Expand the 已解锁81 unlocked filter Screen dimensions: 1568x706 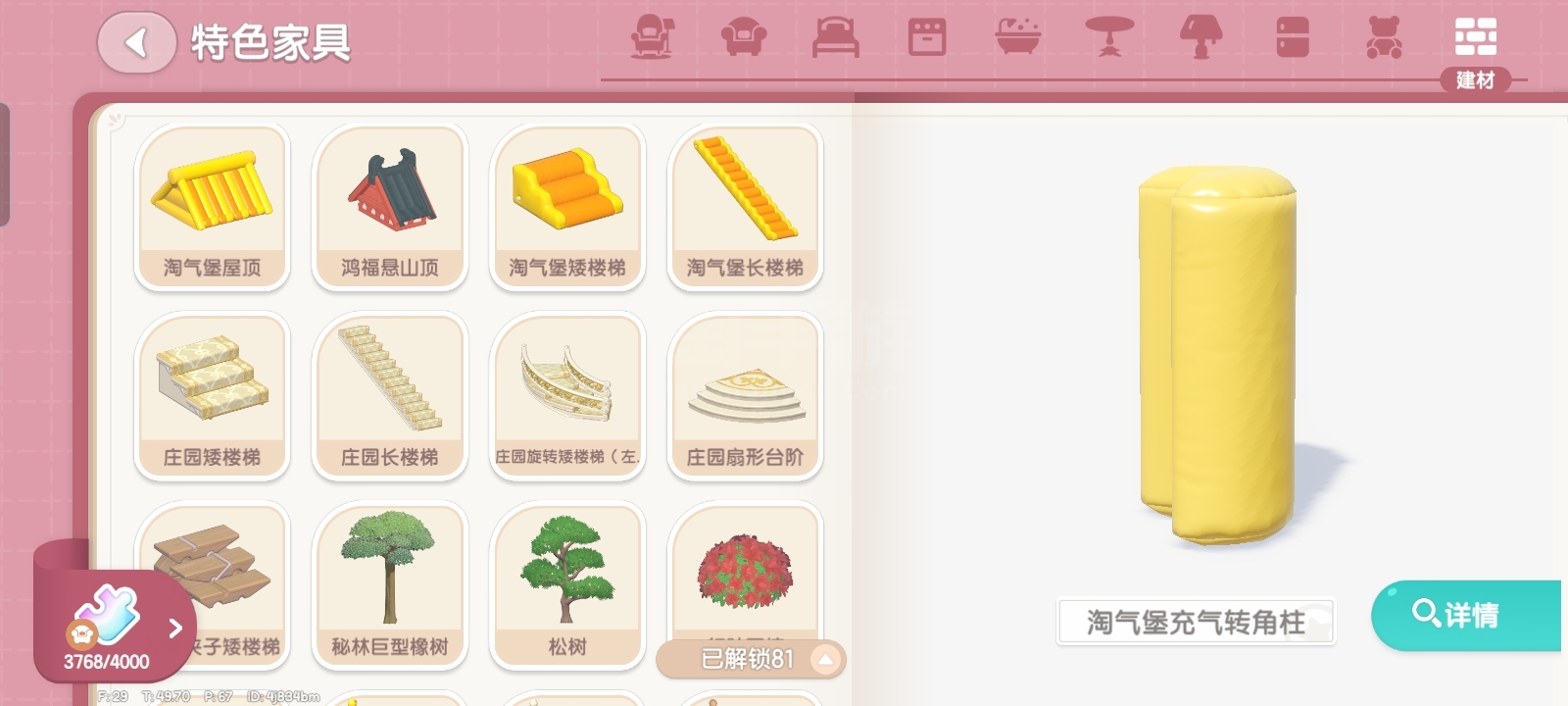751,659
